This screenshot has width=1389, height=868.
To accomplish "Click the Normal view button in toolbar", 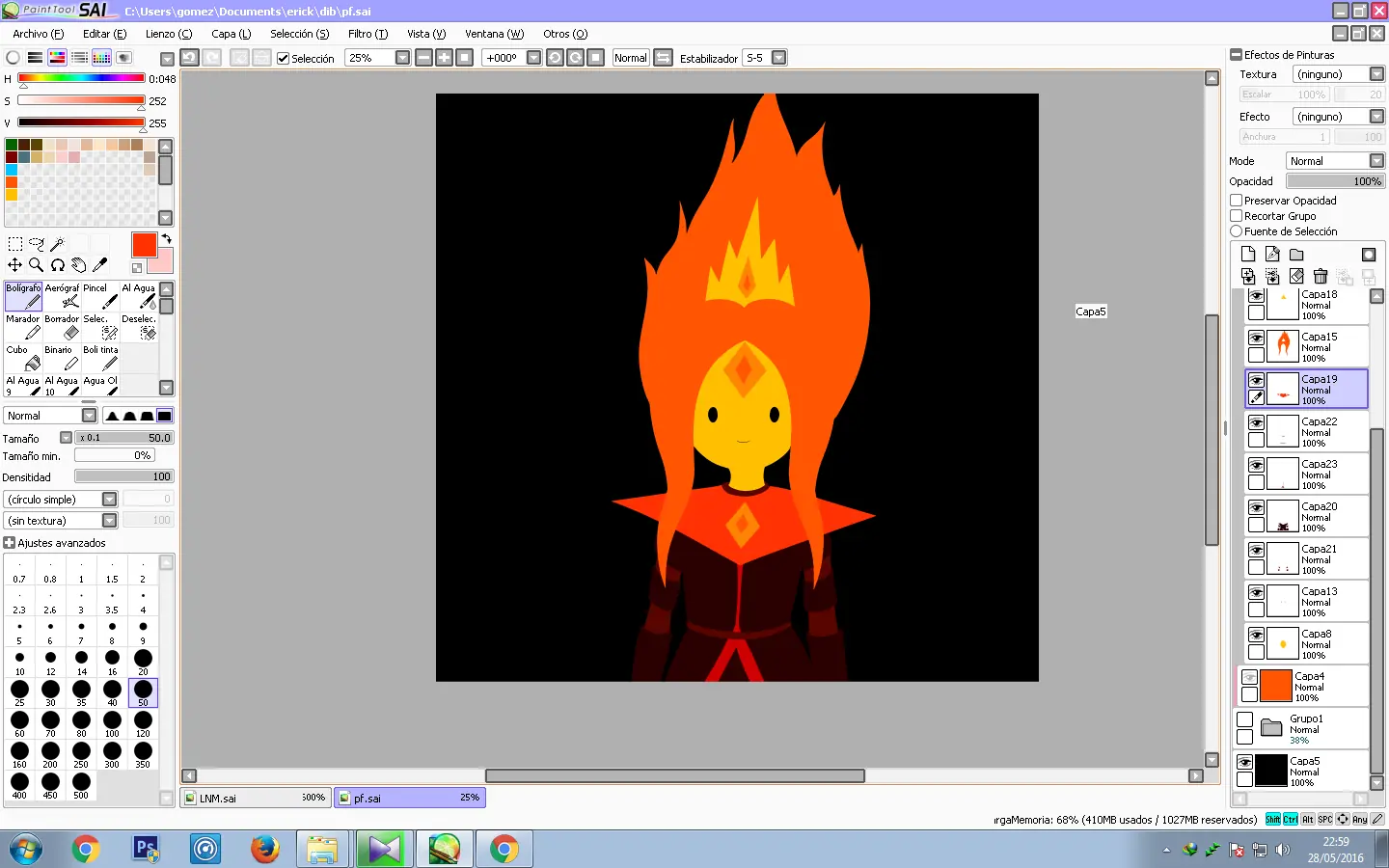I will 631,58.
